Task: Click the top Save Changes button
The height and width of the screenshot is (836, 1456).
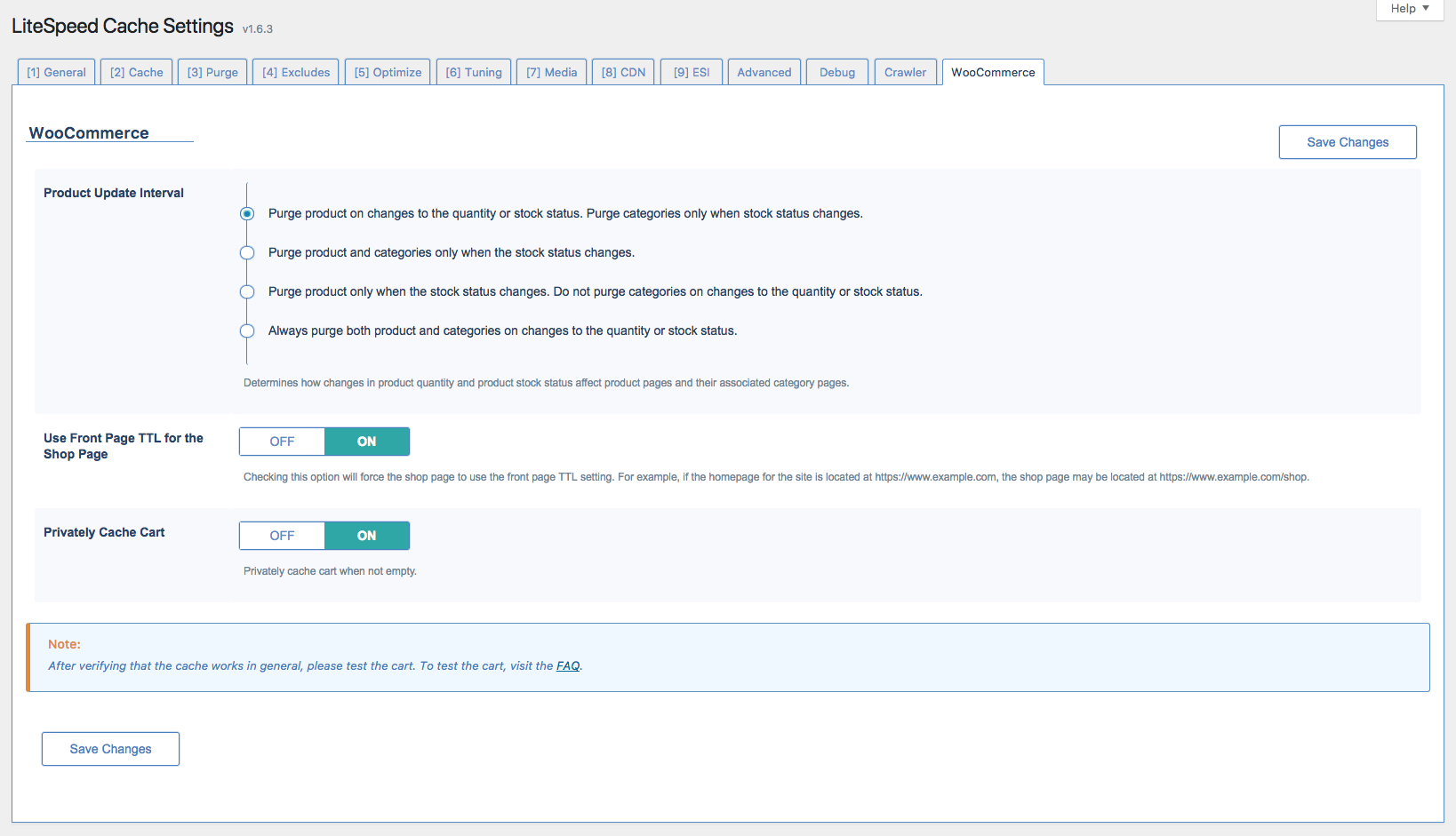Action: [x=1347, y=142]
